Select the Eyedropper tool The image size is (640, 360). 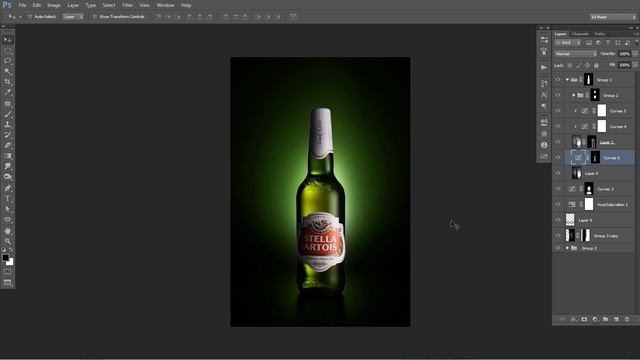pos(7,93)
